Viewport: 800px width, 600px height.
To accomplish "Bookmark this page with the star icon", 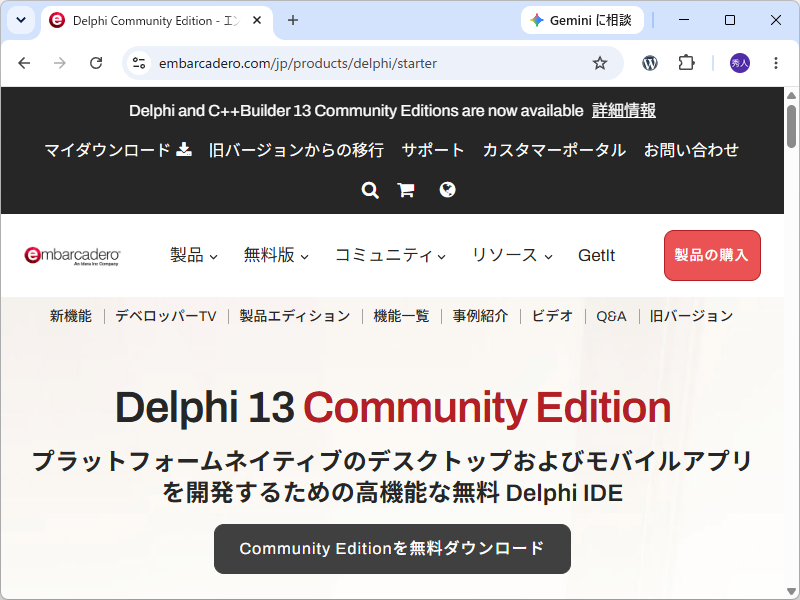I will [600, 63].
